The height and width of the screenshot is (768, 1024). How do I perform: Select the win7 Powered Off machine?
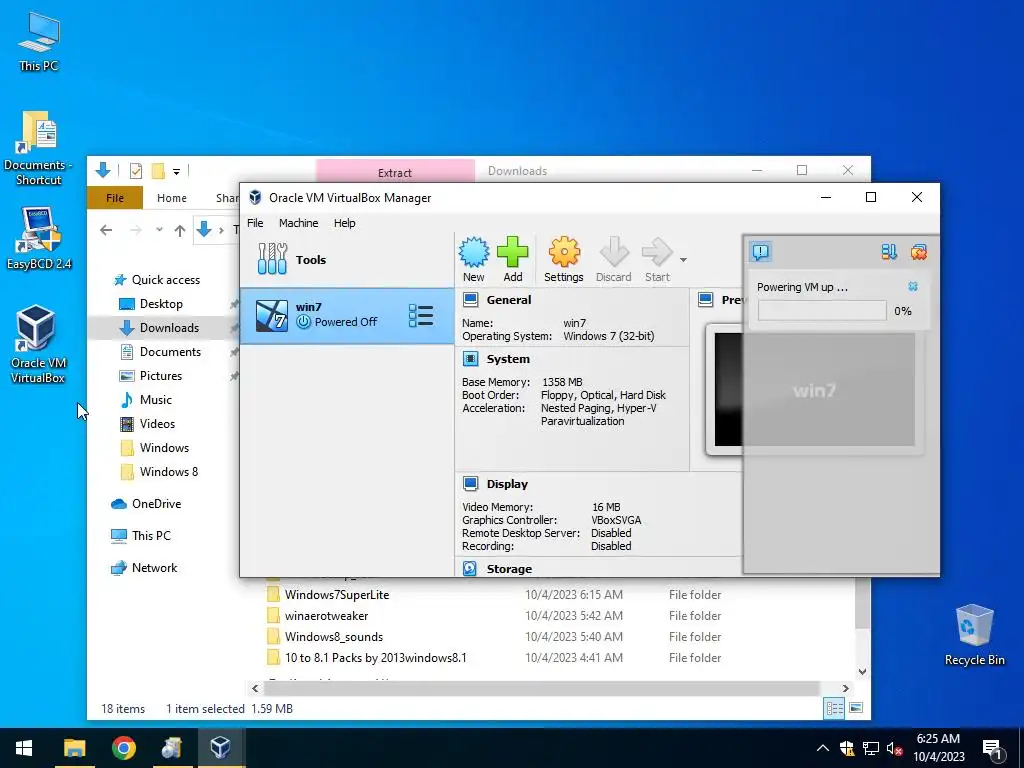(347, 315)
